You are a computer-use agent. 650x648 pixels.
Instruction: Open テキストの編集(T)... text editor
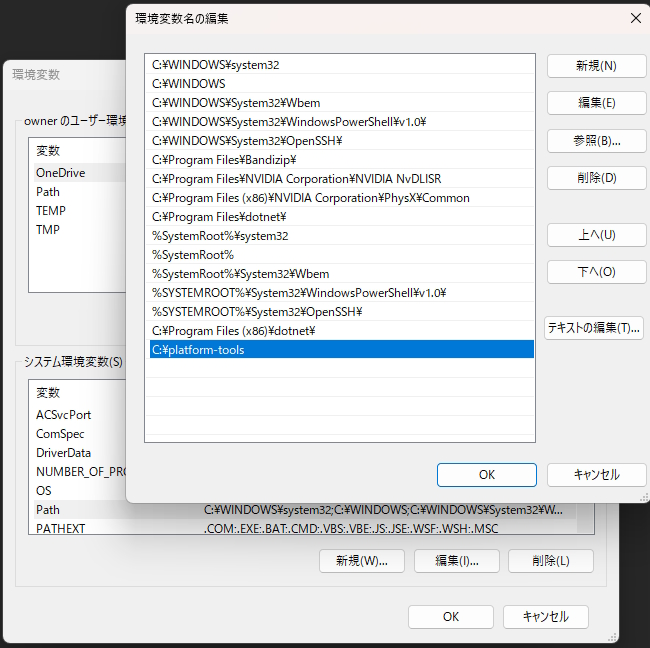pyautogui.click(x=594, y=328)
